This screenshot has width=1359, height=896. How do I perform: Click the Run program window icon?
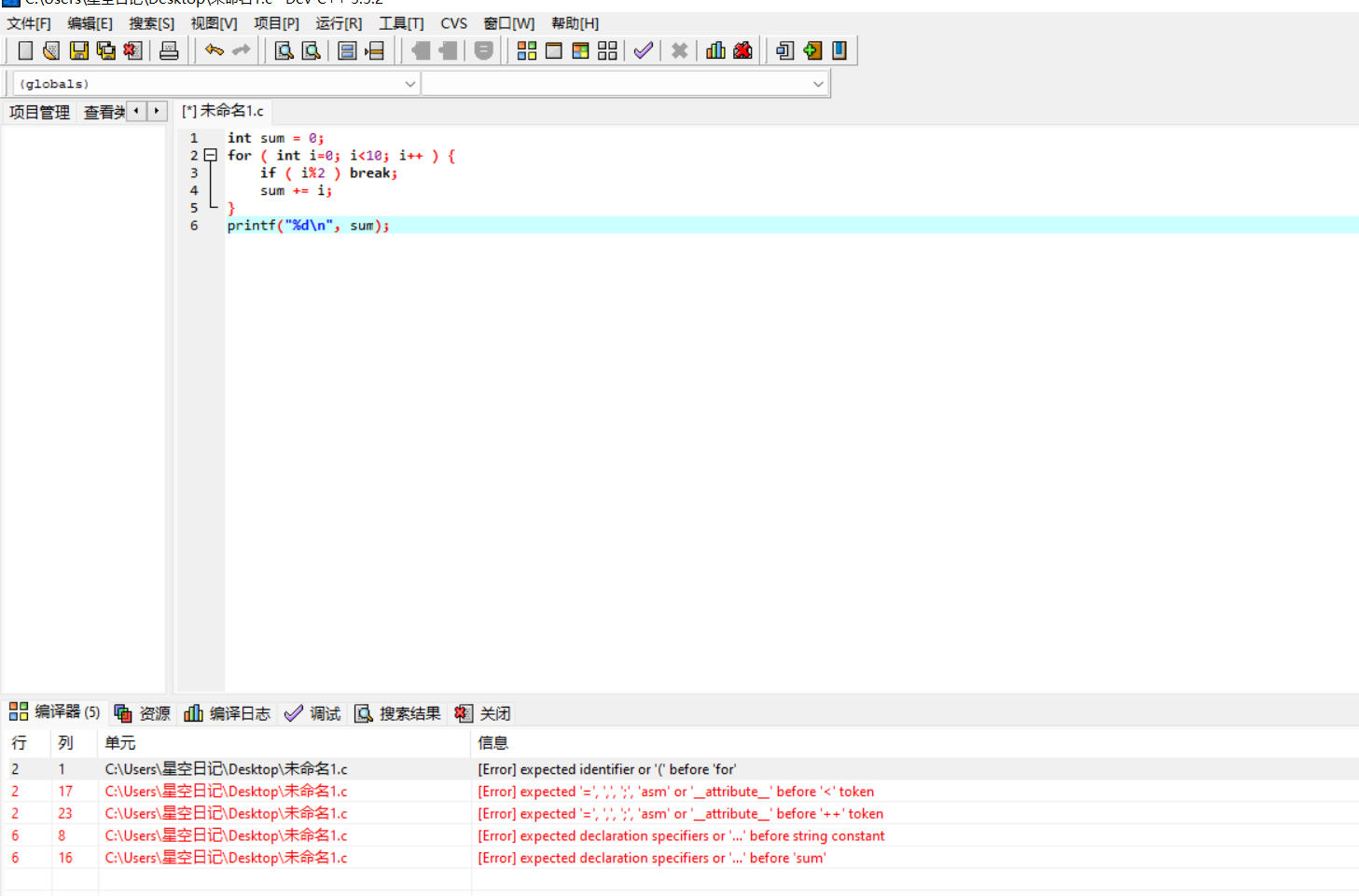click(554, 50)
